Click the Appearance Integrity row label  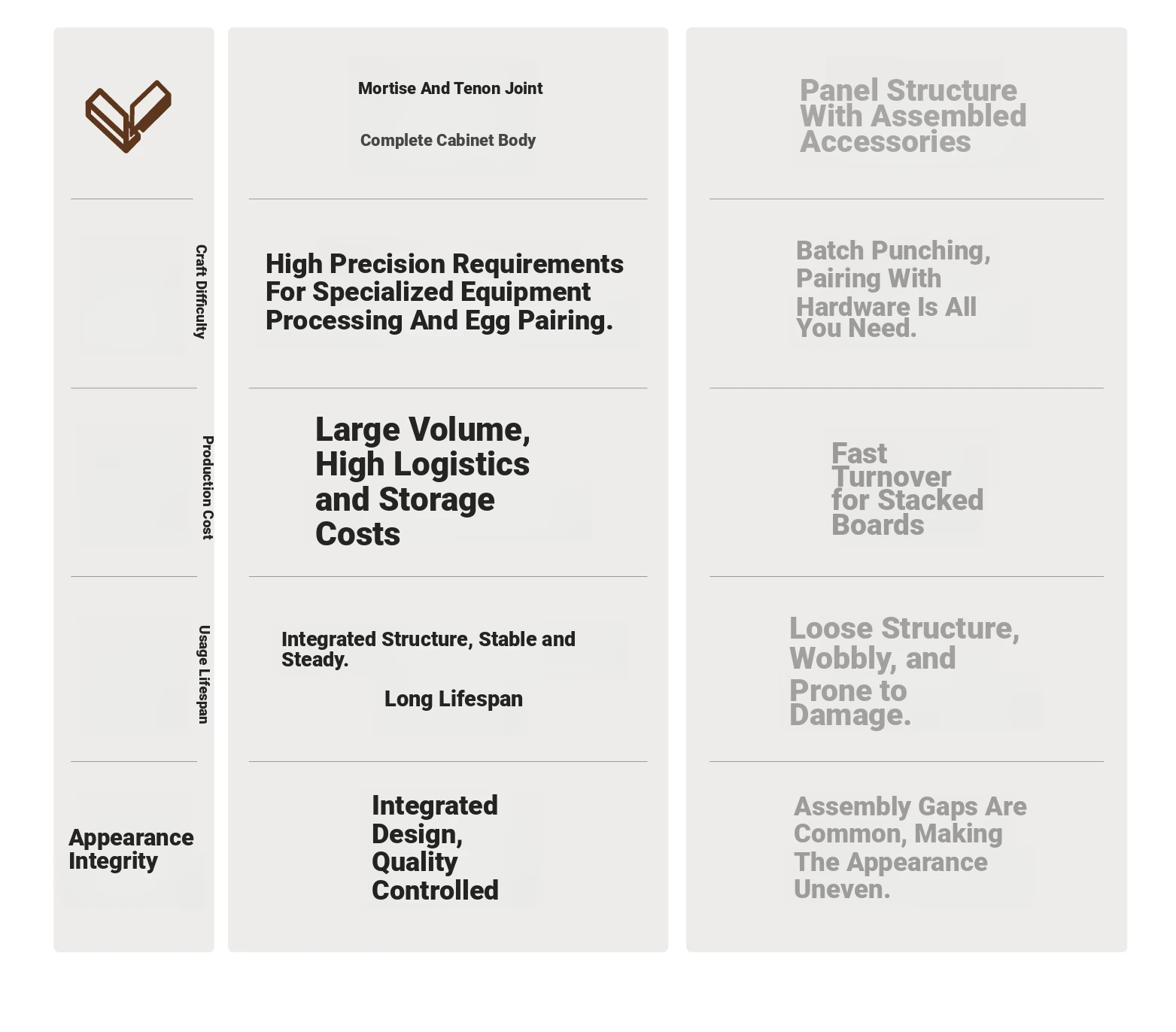131,849
